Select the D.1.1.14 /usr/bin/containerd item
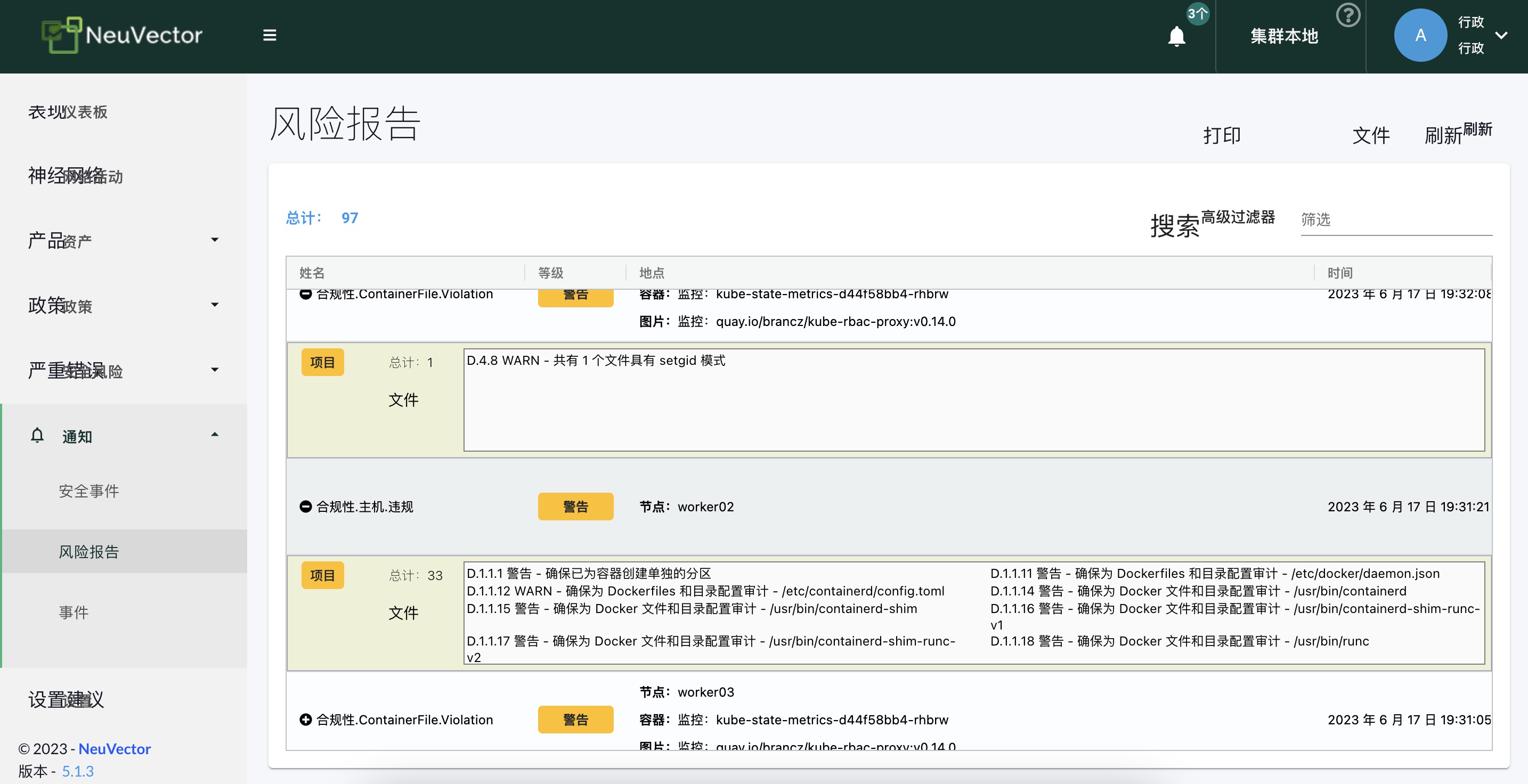 [1198, 591]
